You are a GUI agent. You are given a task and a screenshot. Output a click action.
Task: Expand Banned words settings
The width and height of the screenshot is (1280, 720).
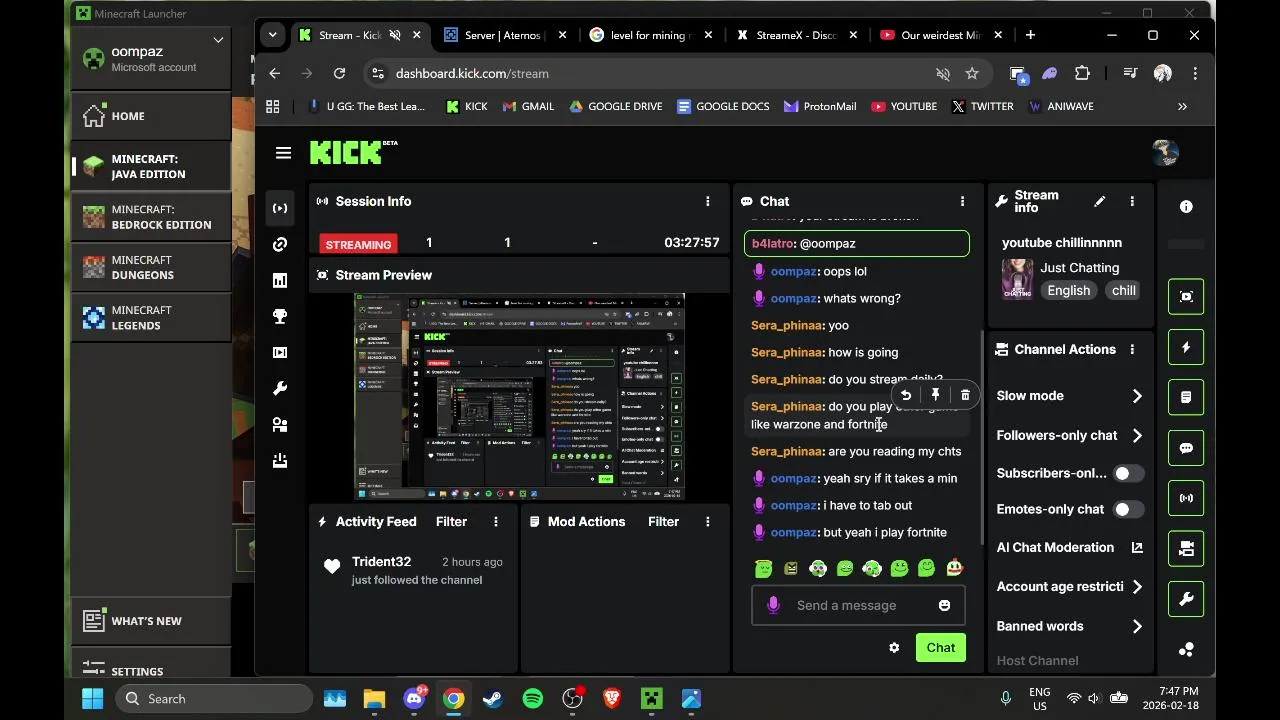tap(1137, 626)
